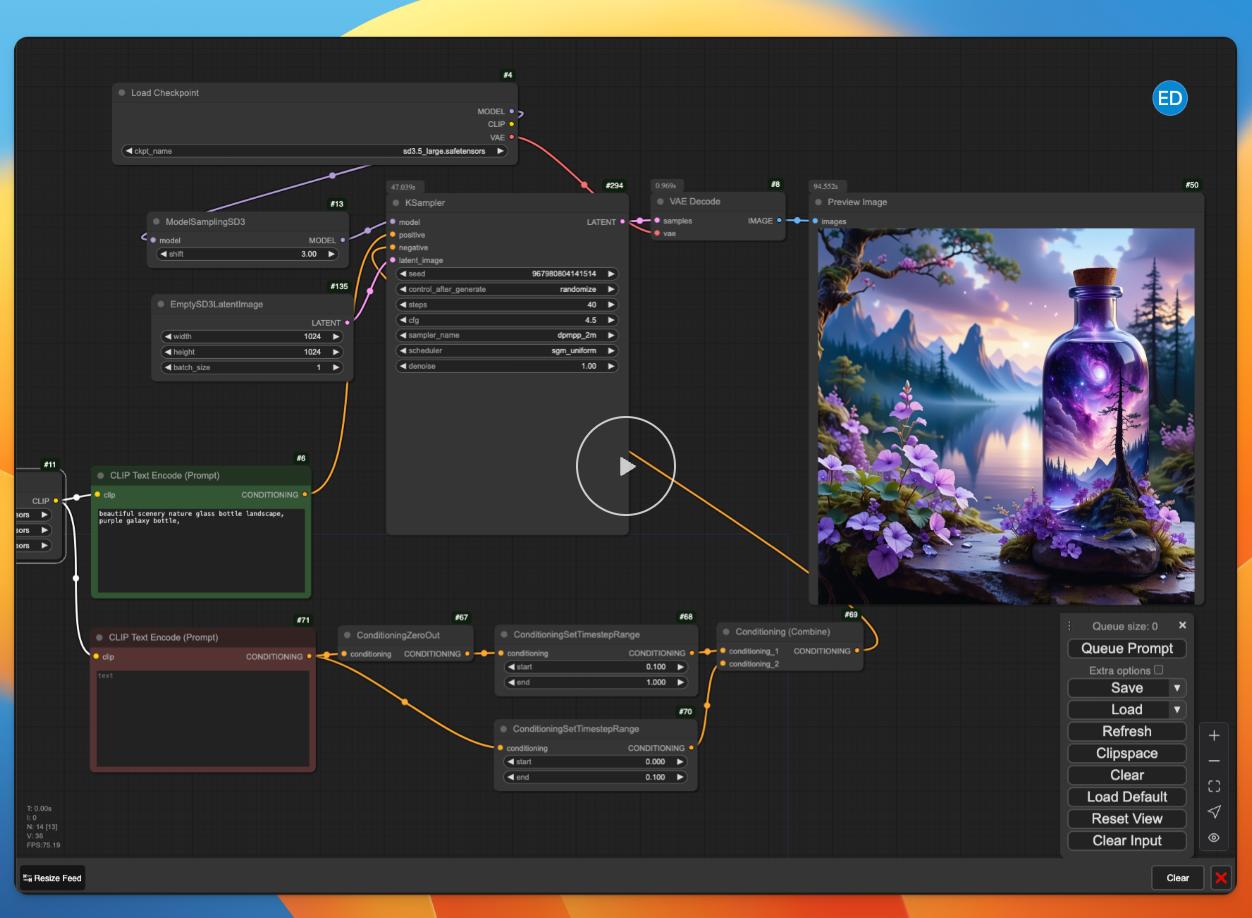The width and height of the screenshot is (1252, 918).
Task: Collapse the ModelSamplingSD3 node via its title dot
Action: [156, 222]
